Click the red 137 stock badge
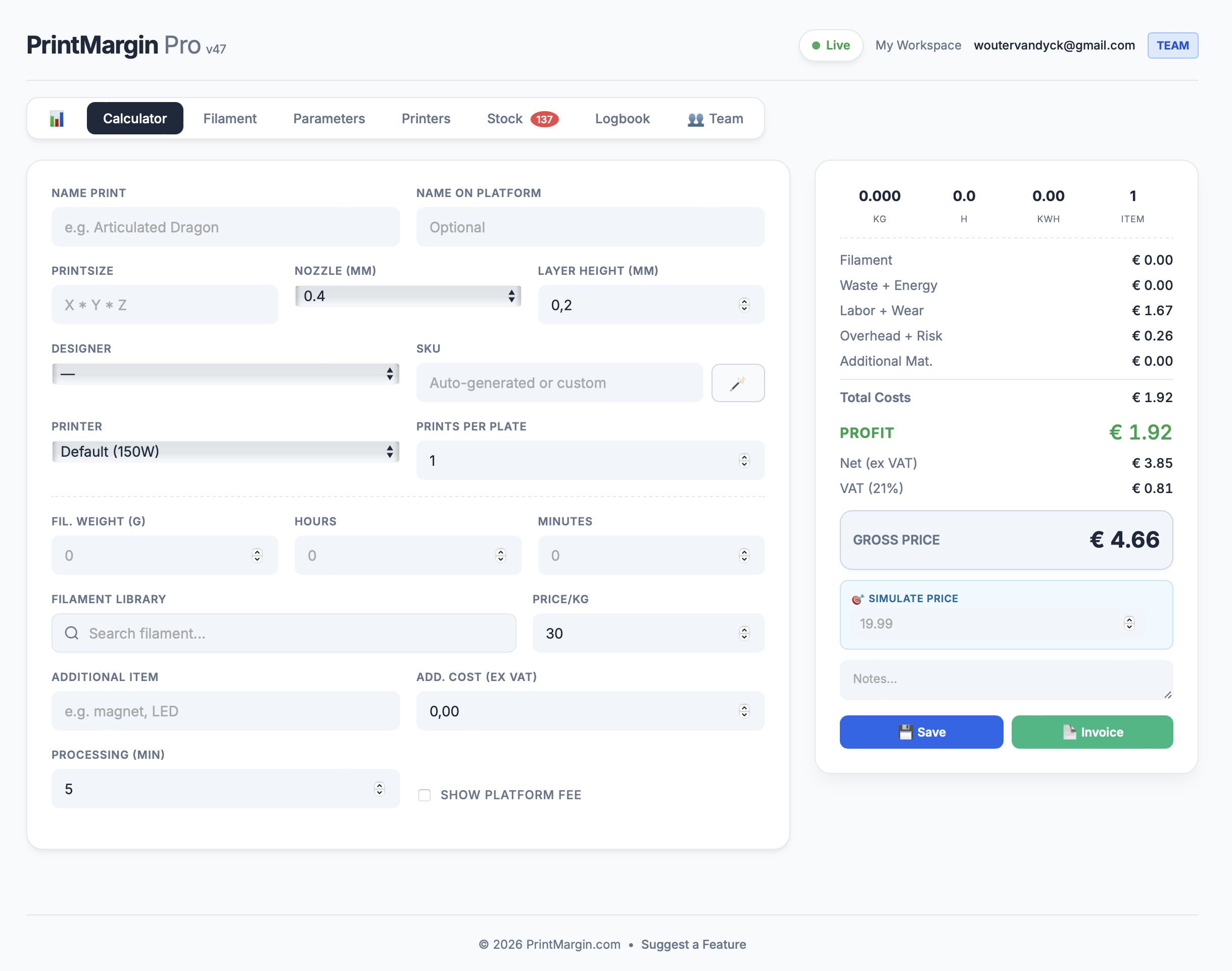Viewport: 1232px width, 971px height. (544, 119)
